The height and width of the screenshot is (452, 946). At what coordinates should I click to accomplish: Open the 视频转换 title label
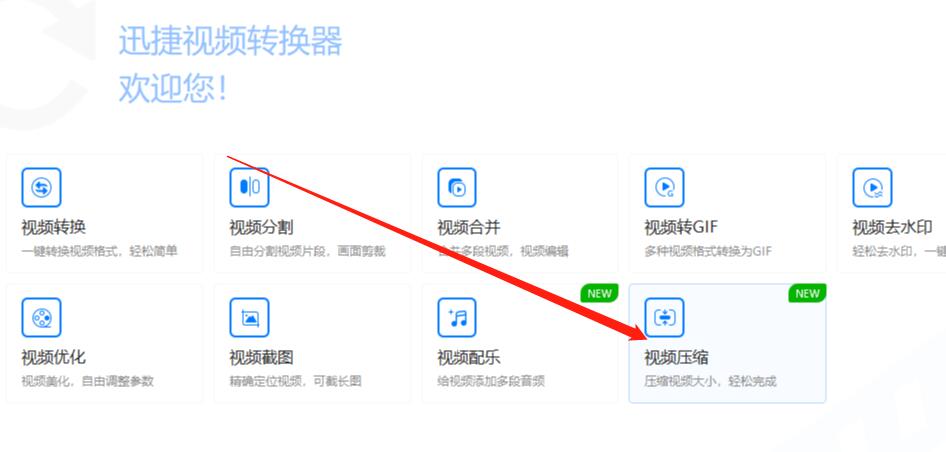(x=54, y=227)
